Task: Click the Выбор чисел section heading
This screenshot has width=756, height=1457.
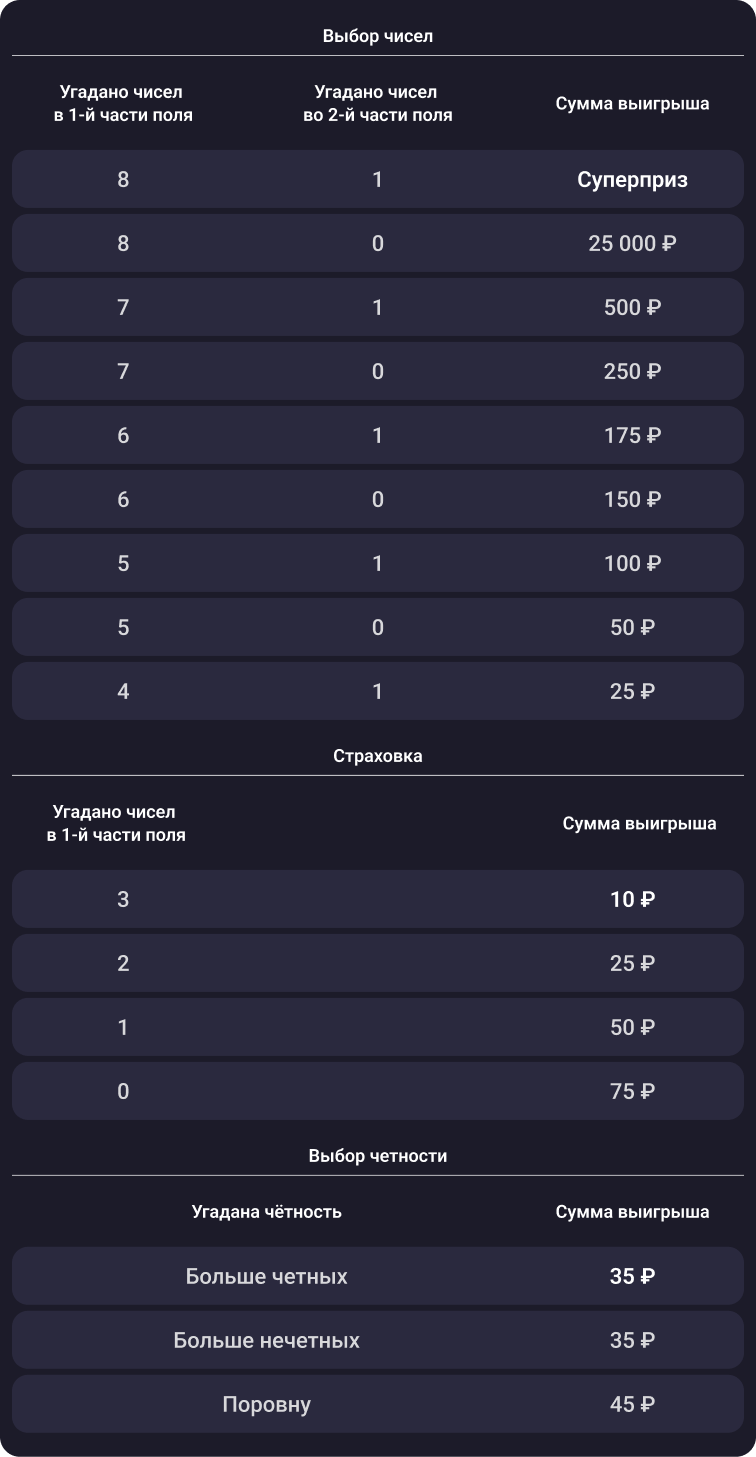Action: click(378, 36)
